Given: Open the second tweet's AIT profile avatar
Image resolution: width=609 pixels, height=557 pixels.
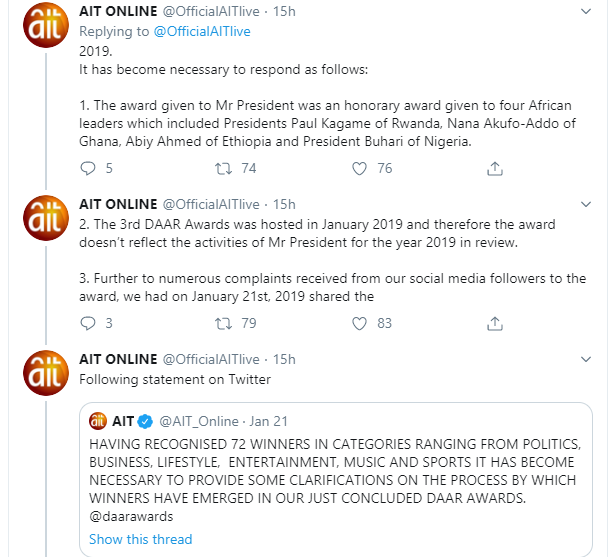Looking at the screenshot, I should (x=46, y=218).
